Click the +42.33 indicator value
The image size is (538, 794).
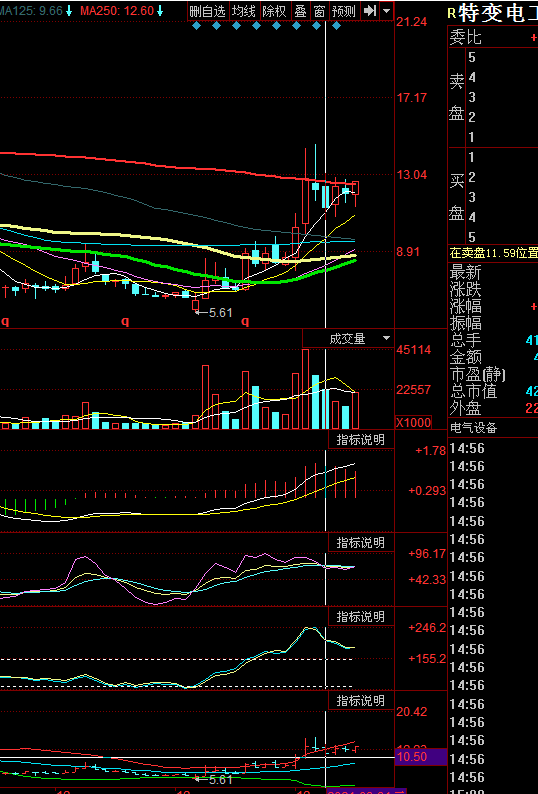427,580
